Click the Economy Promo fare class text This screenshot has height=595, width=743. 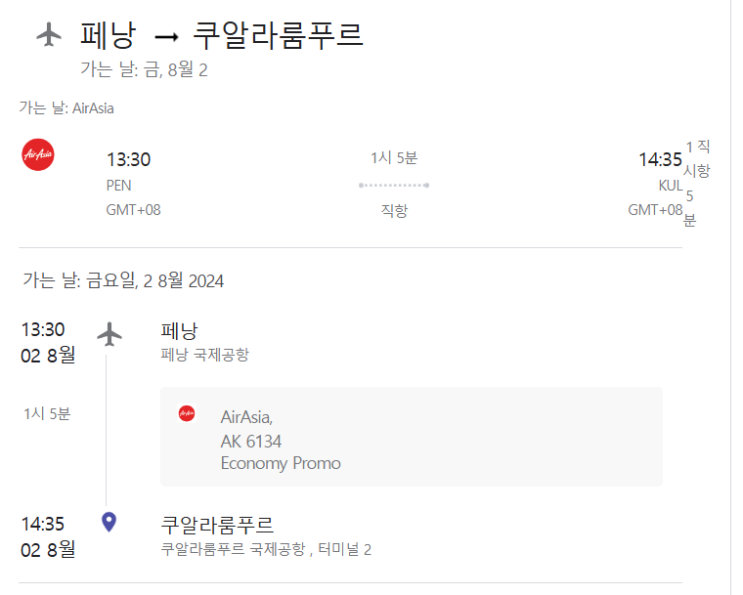pyautogui.click(x=280, y=463)
